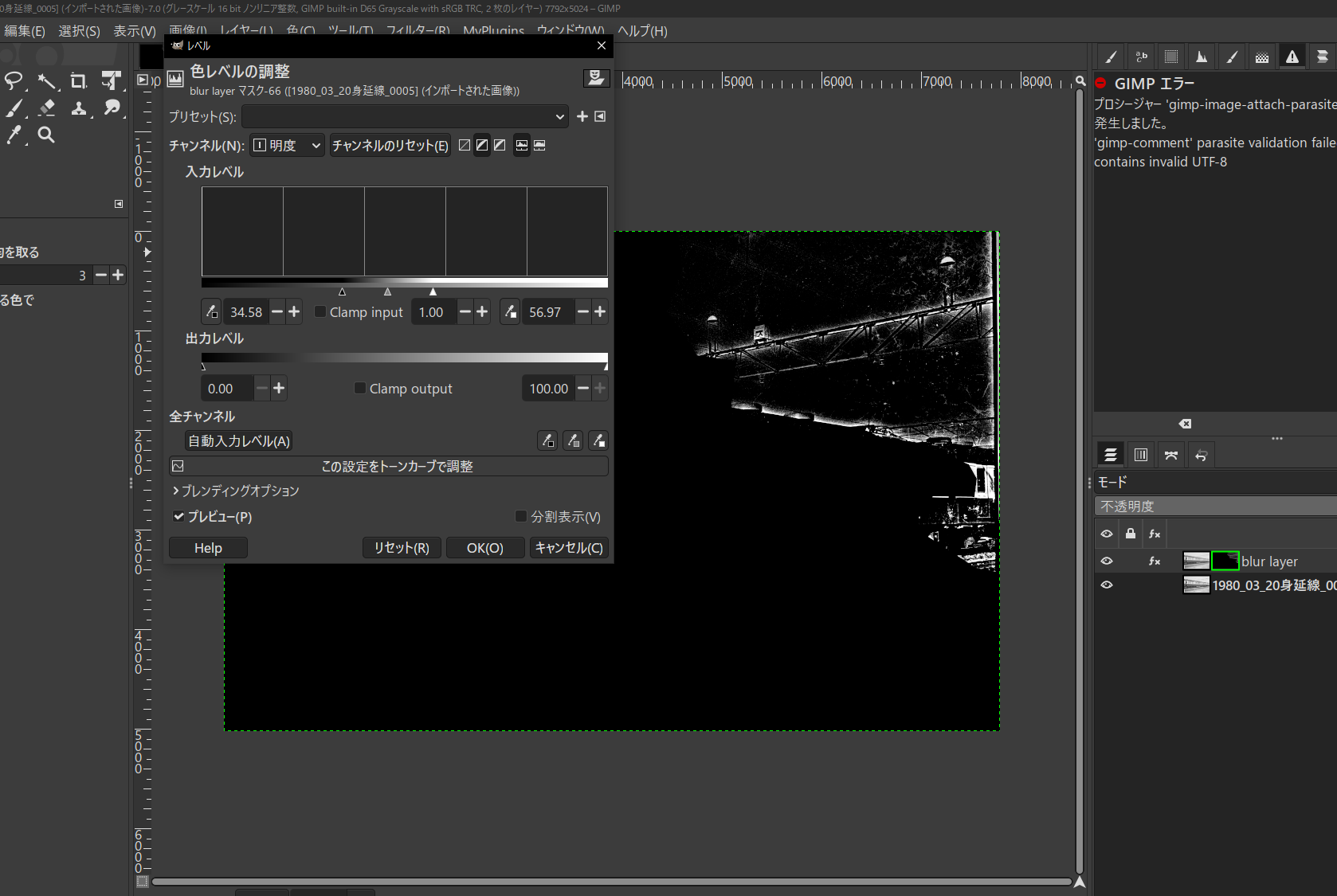Image resolution: width=1337 pixels, height=896 pixels.
Task: Increase the high input value 56.97
Action: click(x=600, y=312)
